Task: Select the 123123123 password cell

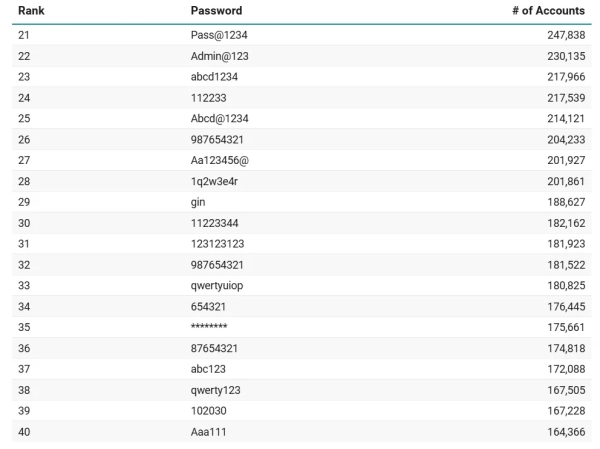Action: pyautogui.click(x=217, y=244)
